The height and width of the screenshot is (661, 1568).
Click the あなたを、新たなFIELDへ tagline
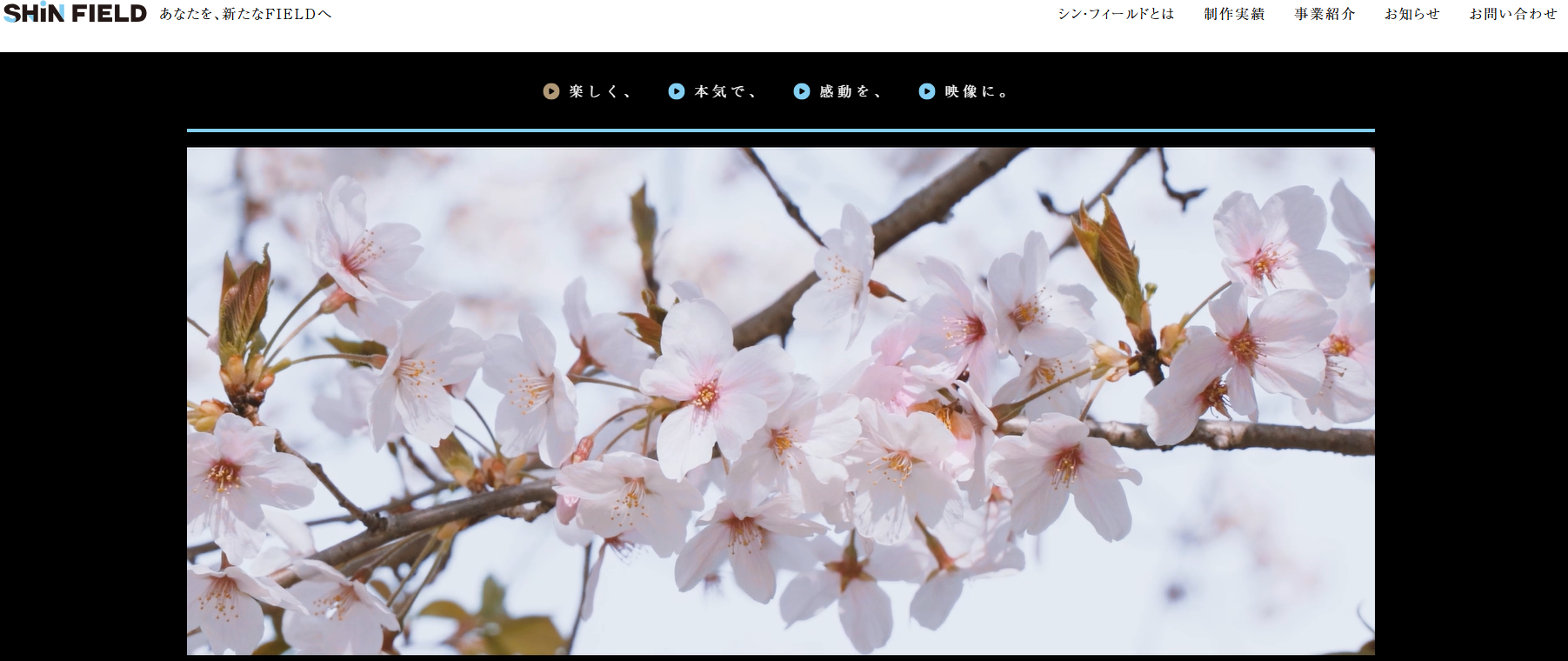(245, 14)
